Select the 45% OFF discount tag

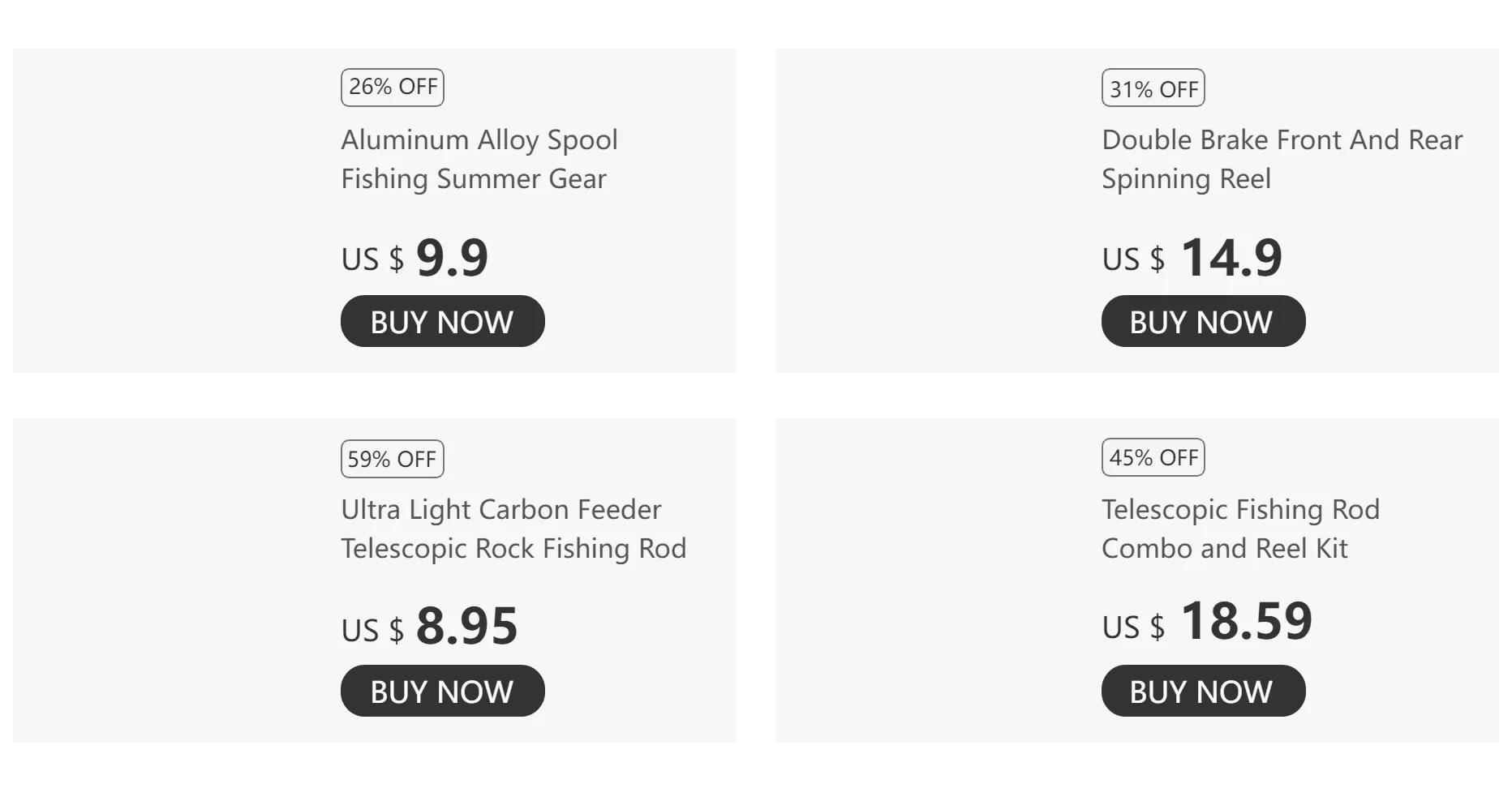pos(1153,457)
